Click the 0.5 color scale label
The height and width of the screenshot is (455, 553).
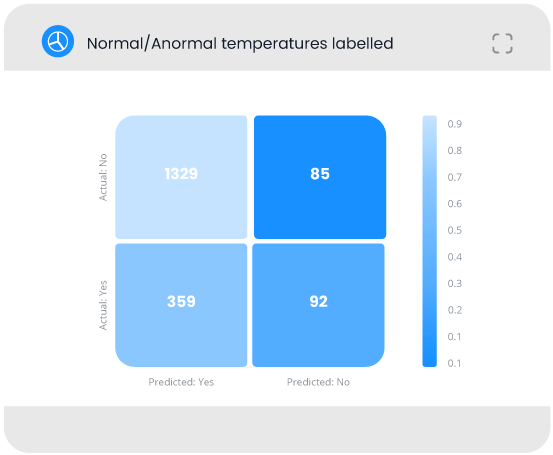tap(455, 230)
